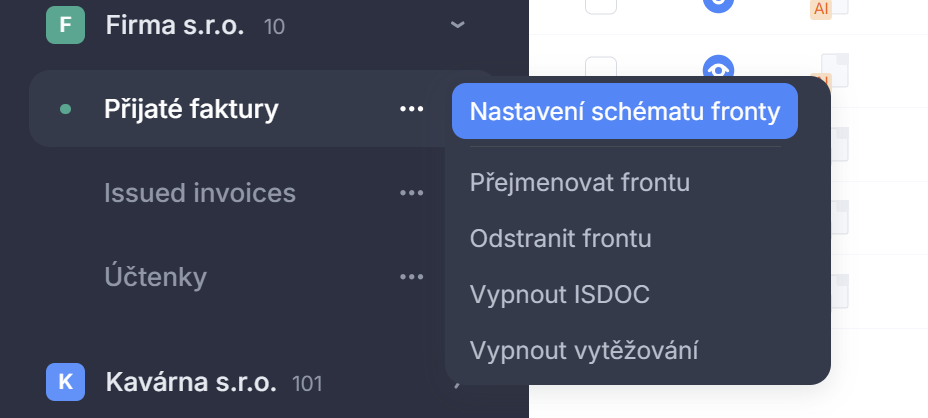This screenshot has width=928, height=418.
Task: Select the Přijaté faktury queue label
Action: point(191,109)
